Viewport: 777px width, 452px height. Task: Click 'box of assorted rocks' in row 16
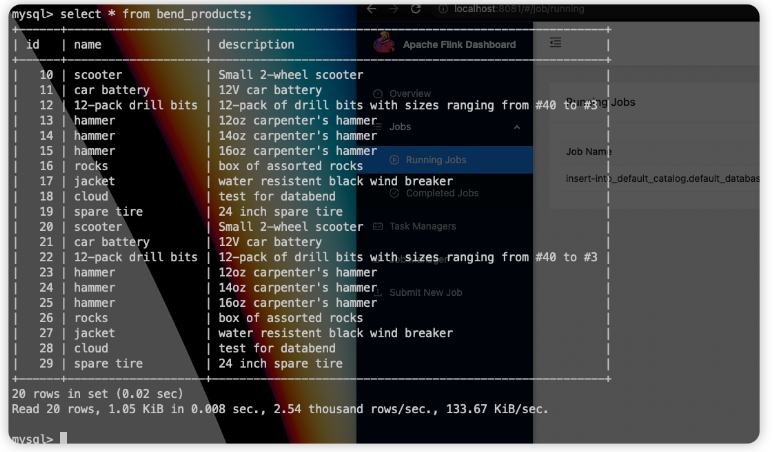click(291, 166)
